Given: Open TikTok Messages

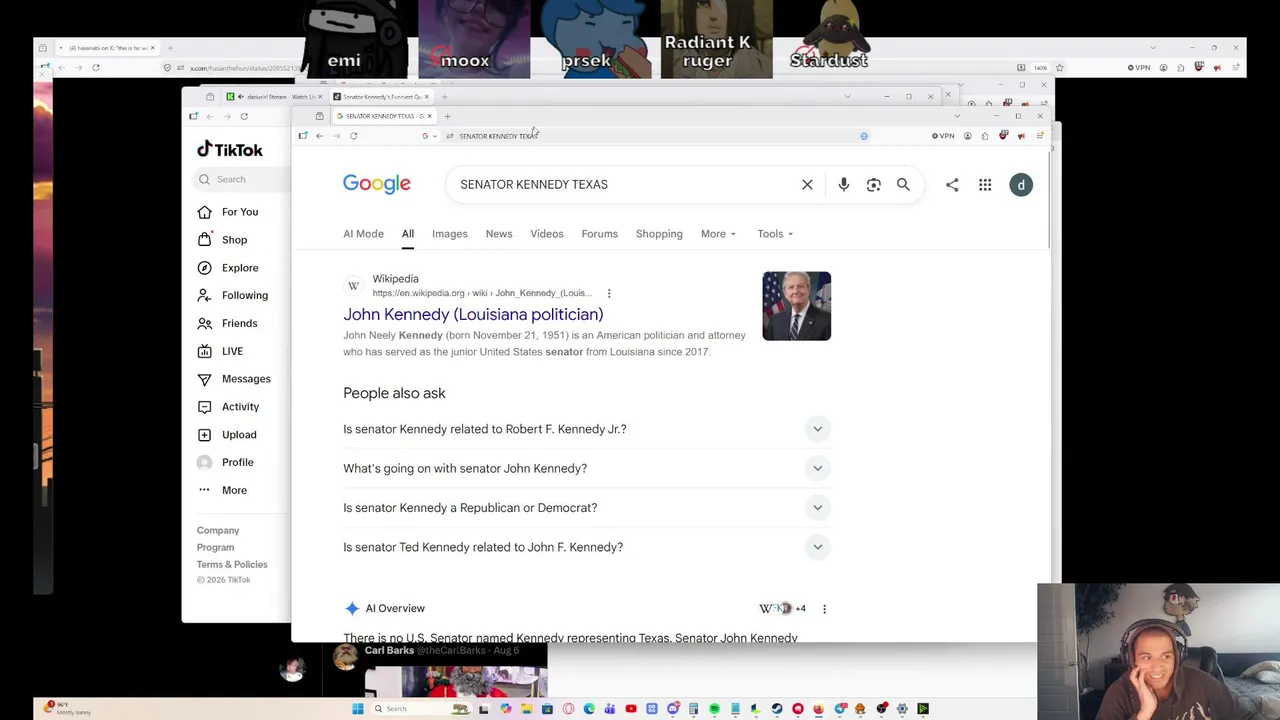Looking at the screenshot, I should tap(246, 379).
